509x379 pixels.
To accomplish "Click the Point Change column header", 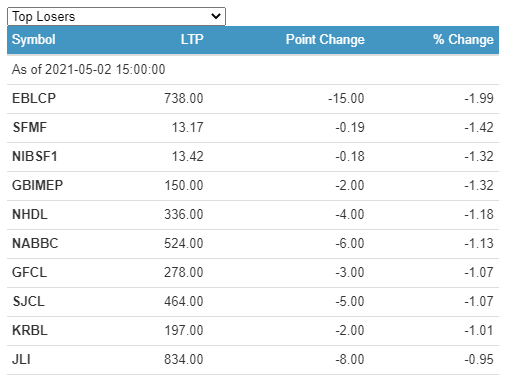I will (325, 40).
